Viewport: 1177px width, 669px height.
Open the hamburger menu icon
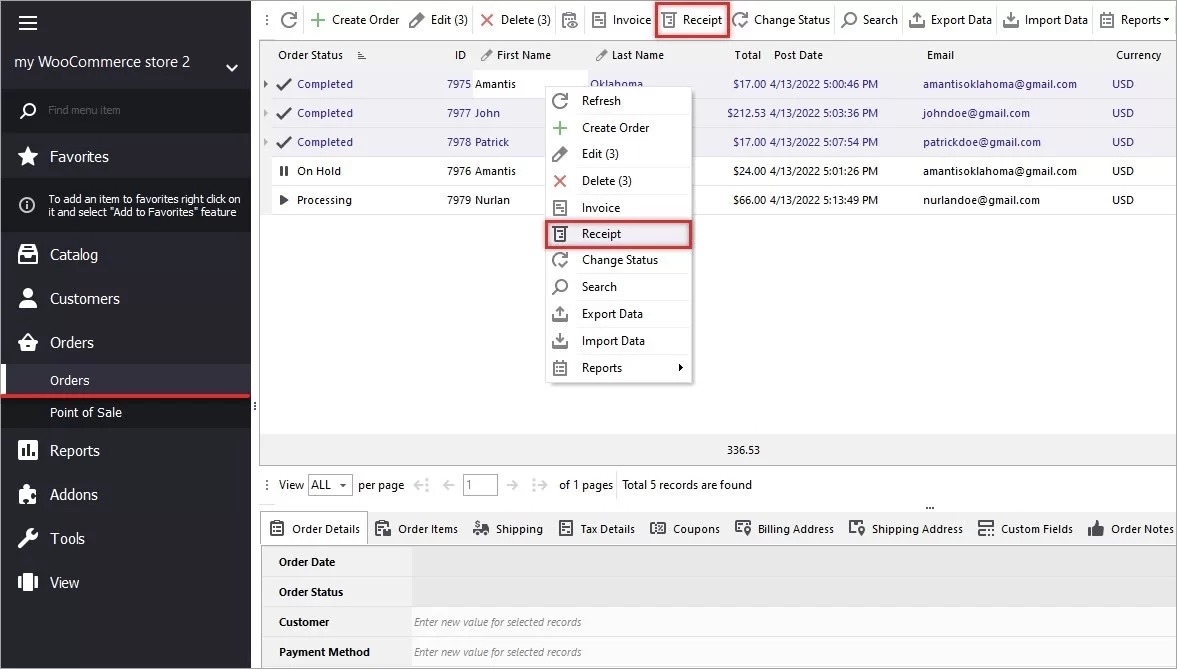click(x=28, y=23)
